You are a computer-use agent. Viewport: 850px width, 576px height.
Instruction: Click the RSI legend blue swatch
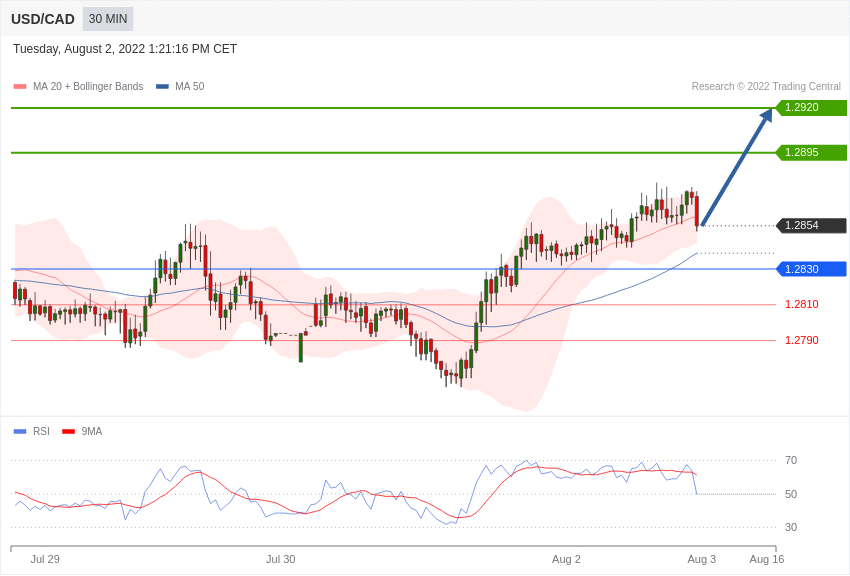click(20, 432)
